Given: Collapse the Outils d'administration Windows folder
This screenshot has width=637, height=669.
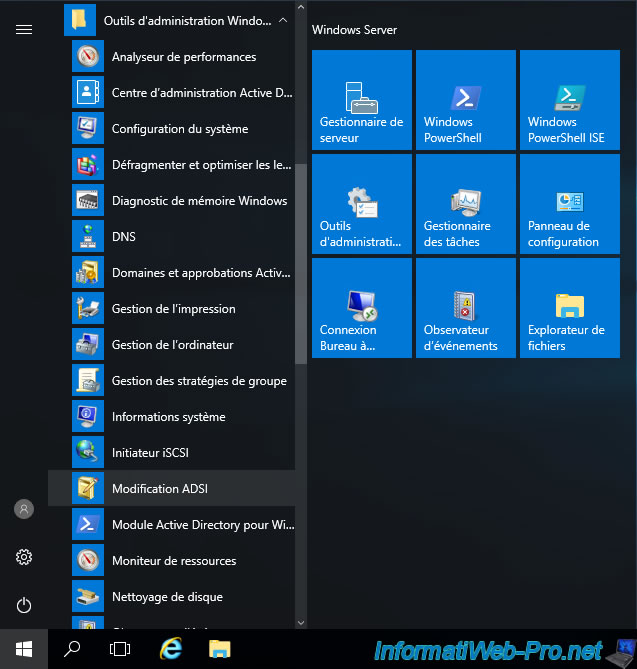Looking at the screenshot, I should (283, 20).
